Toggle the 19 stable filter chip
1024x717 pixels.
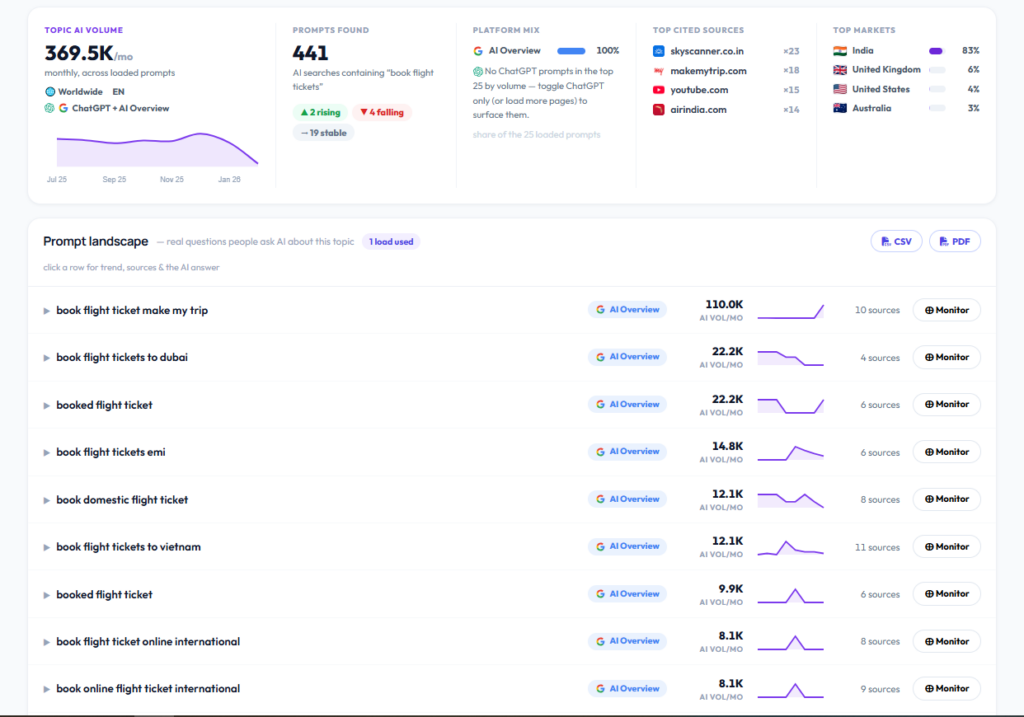(323, 133)
